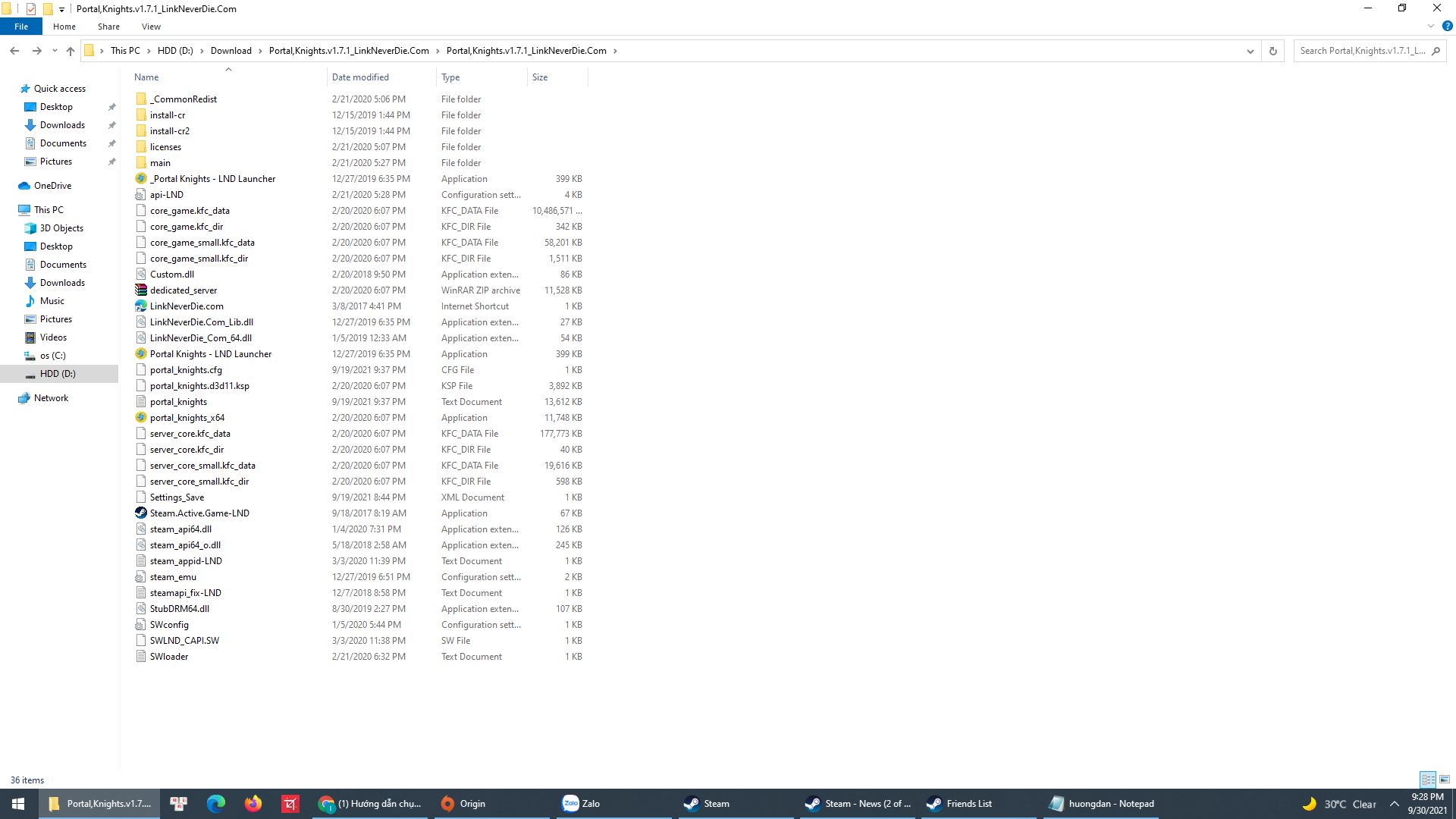The image size is (1456, 819).
Task: Switch to large icons view button
Action: (x=1445, y=780)
